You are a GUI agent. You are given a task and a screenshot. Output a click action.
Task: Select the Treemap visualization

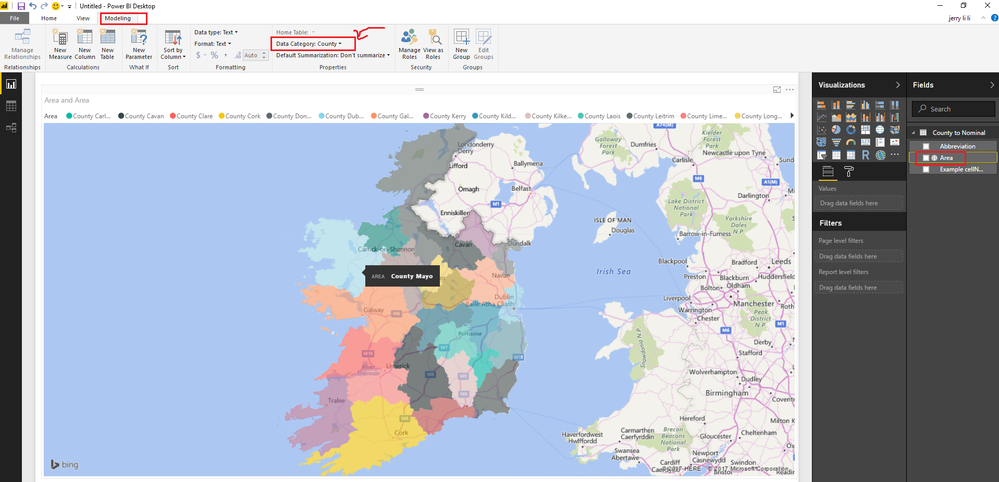866,130
